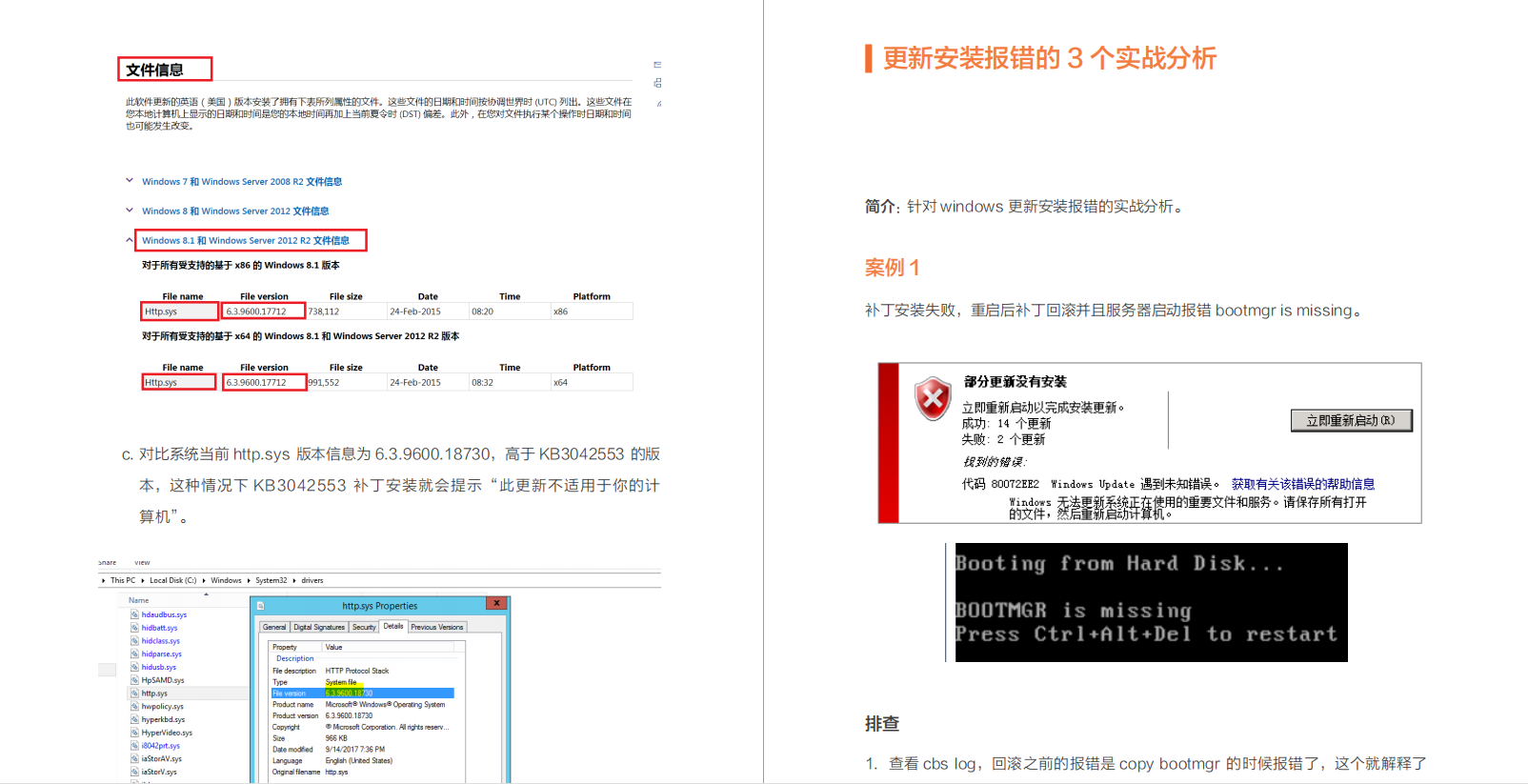
Task: Select hidclass.sys file in list
Action: [x=160, y=641]
